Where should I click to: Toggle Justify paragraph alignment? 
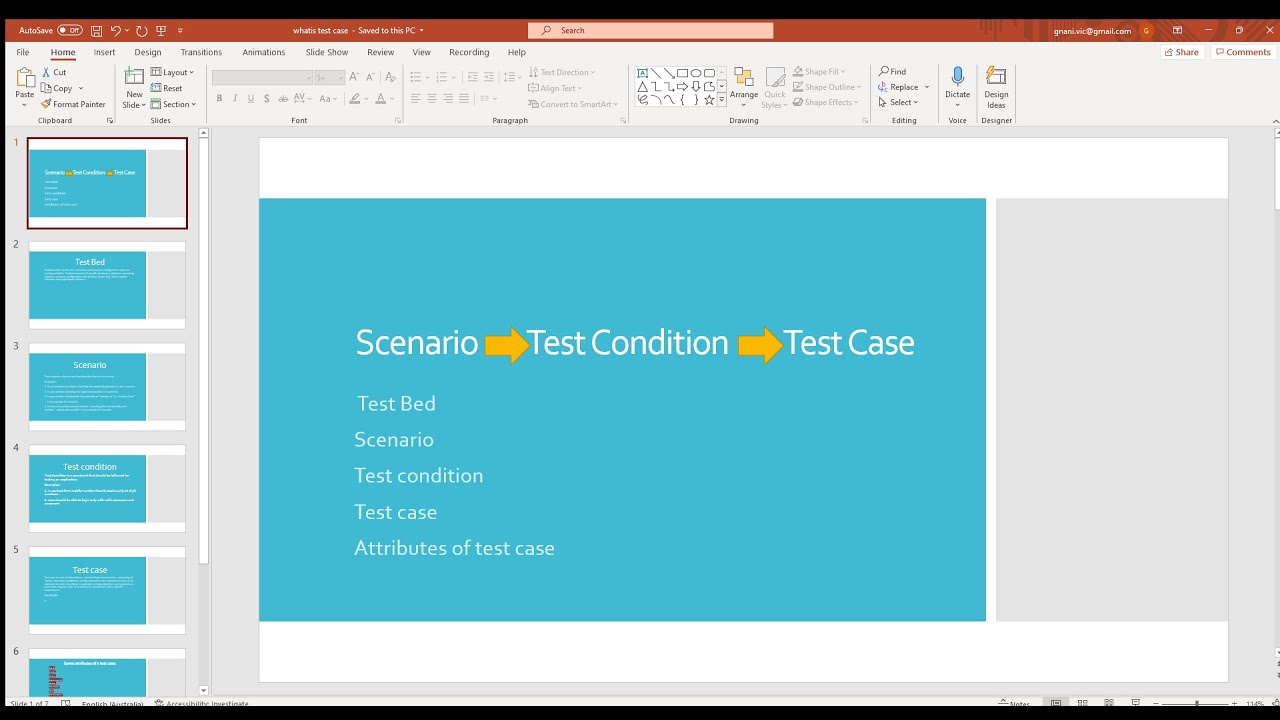pos(464,98)
